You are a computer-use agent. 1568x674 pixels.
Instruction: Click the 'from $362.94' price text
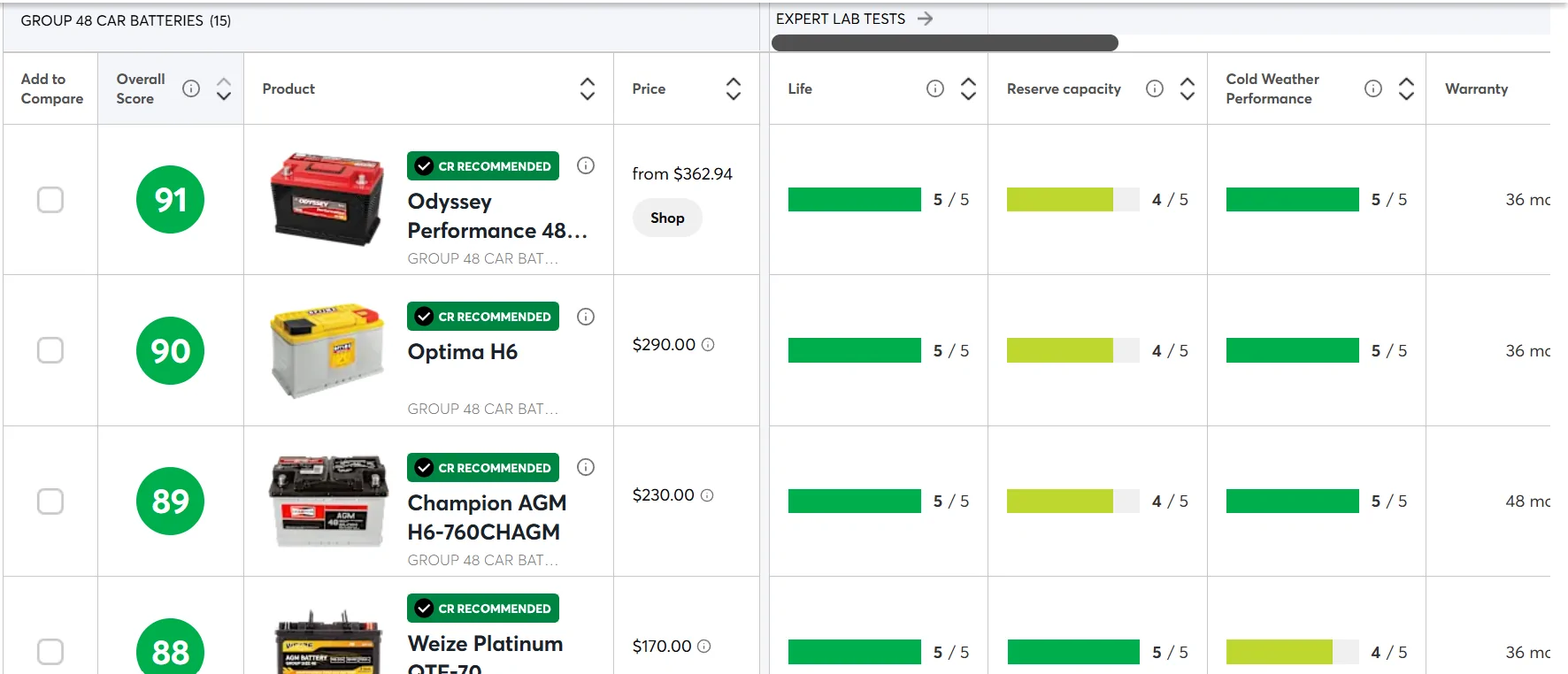pyautogui.click(x=682, y=174)
